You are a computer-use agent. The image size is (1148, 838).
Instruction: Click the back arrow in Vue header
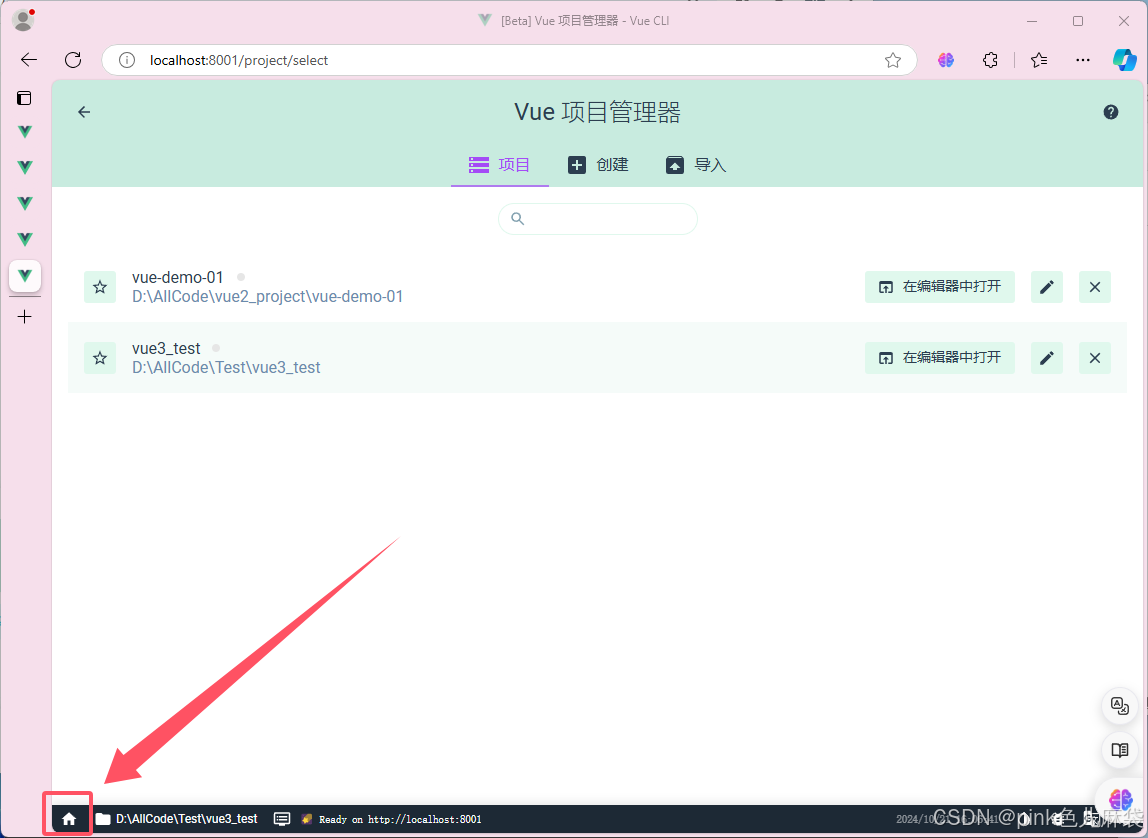point(84,112)
